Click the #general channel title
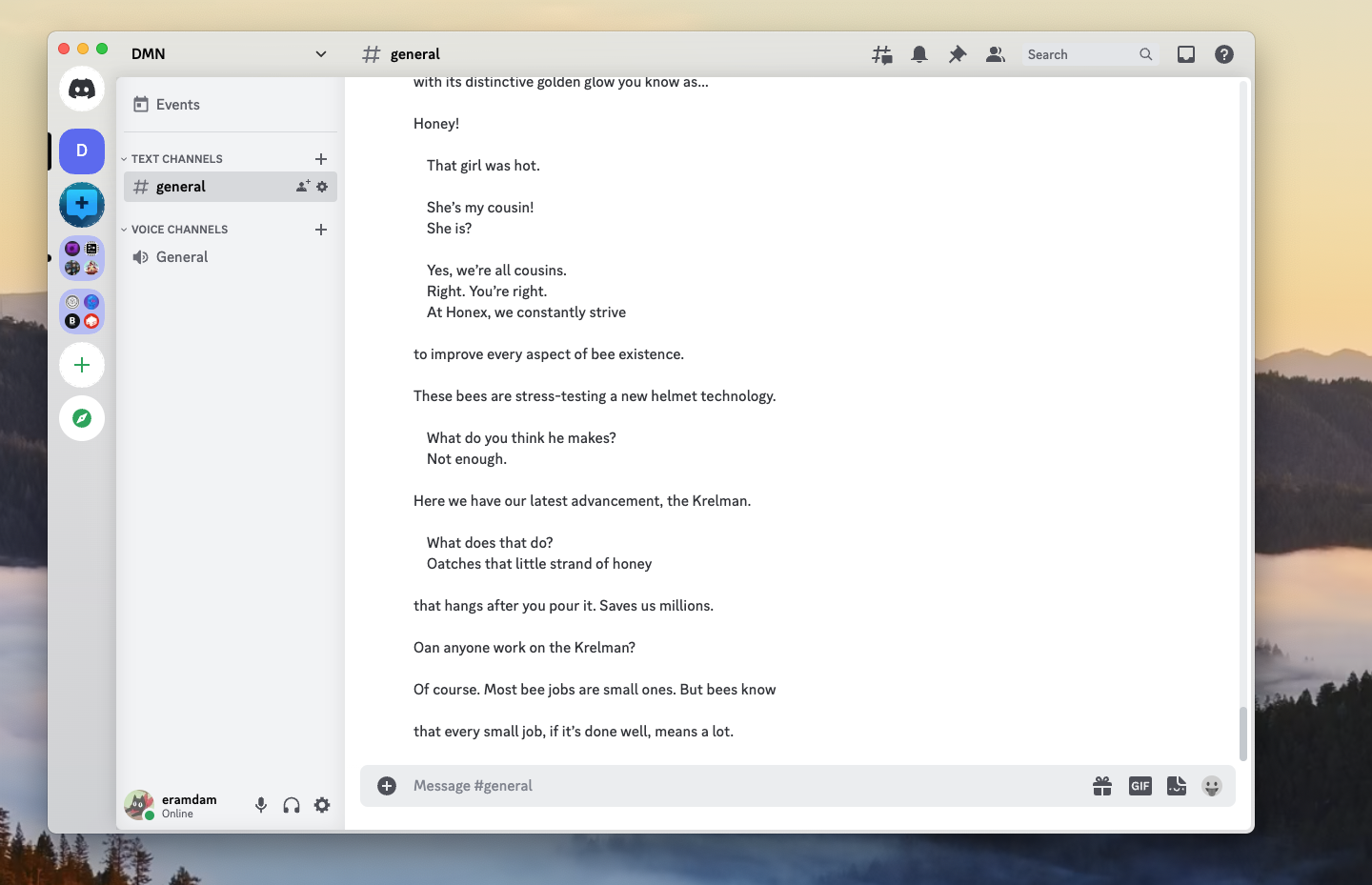The width and height of the screenshot is (1372, 885). (415, 54)
